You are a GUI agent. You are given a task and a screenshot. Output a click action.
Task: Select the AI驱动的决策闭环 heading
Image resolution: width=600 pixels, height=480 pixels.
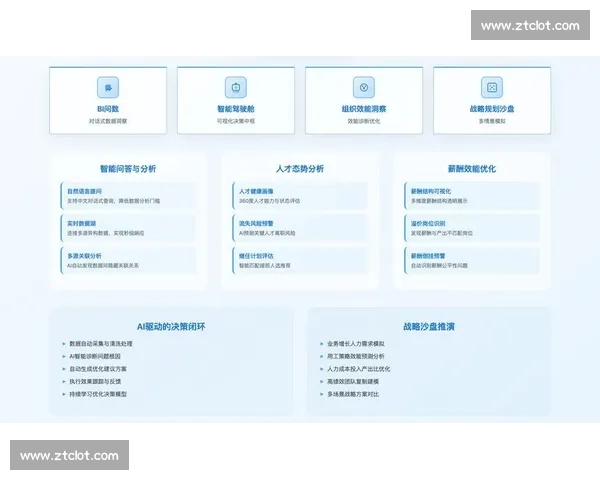(171, 327)
